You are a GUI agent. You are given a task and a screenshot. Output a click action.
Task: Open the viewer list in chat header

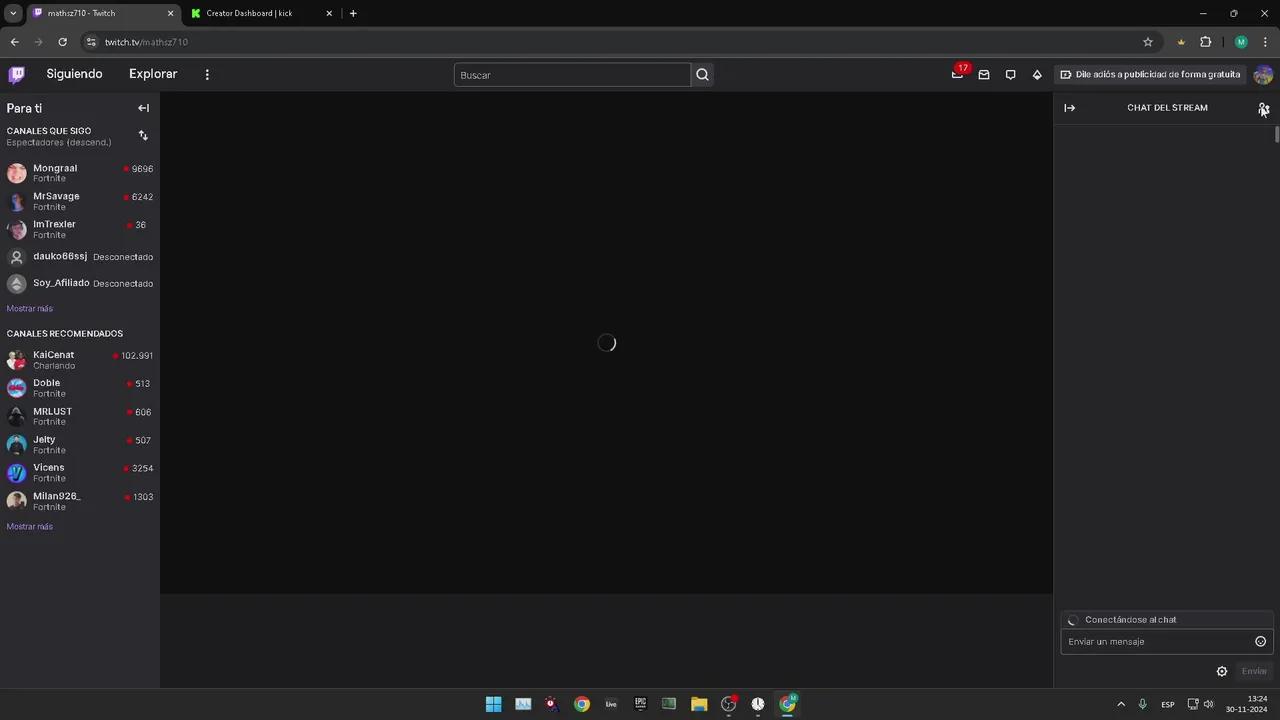pos(1263,108)
